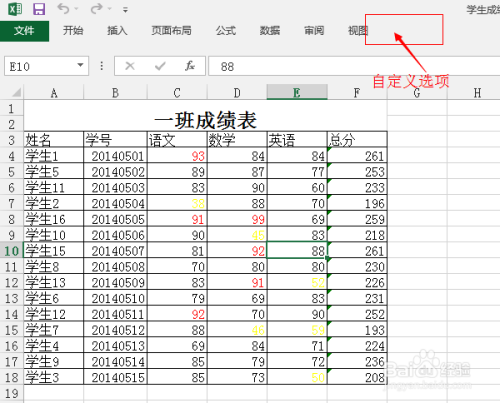Select the title cell 一班成绩表
Screen dimensions: 500x403
point(205,116)
